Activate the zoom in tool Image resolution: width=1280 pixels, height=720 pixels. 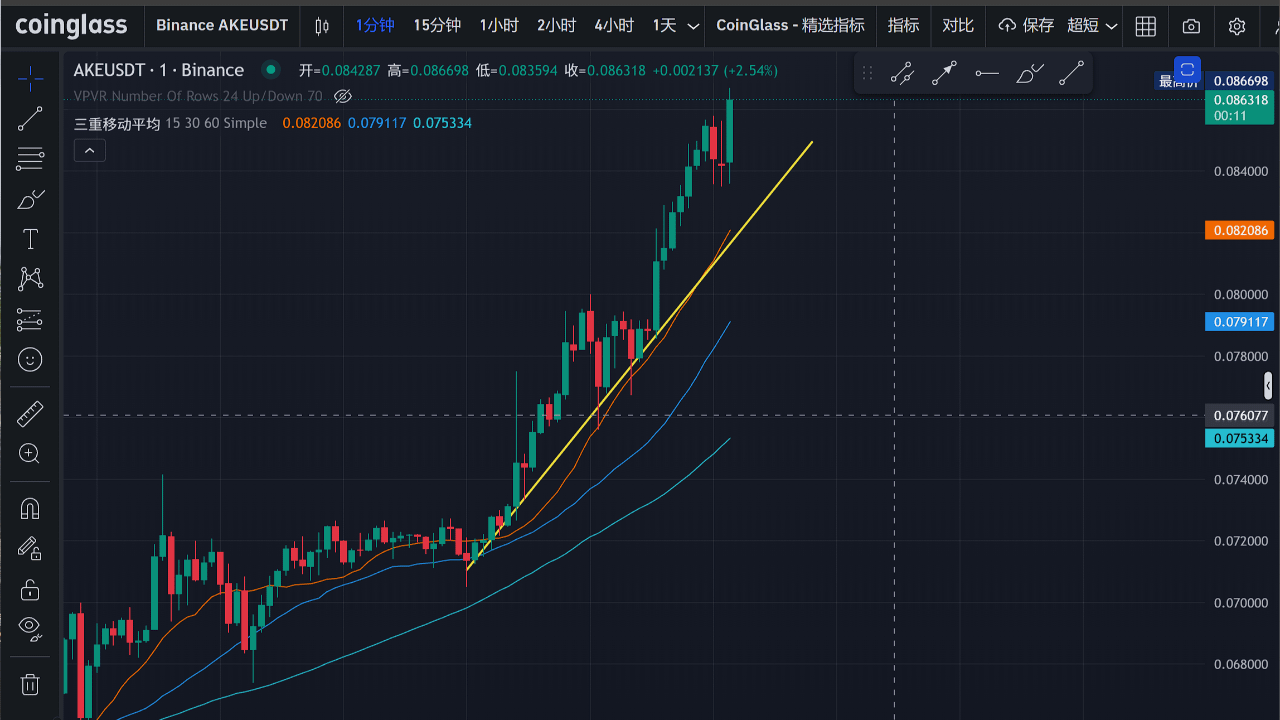pyautogui.click(x=30, y=454)
